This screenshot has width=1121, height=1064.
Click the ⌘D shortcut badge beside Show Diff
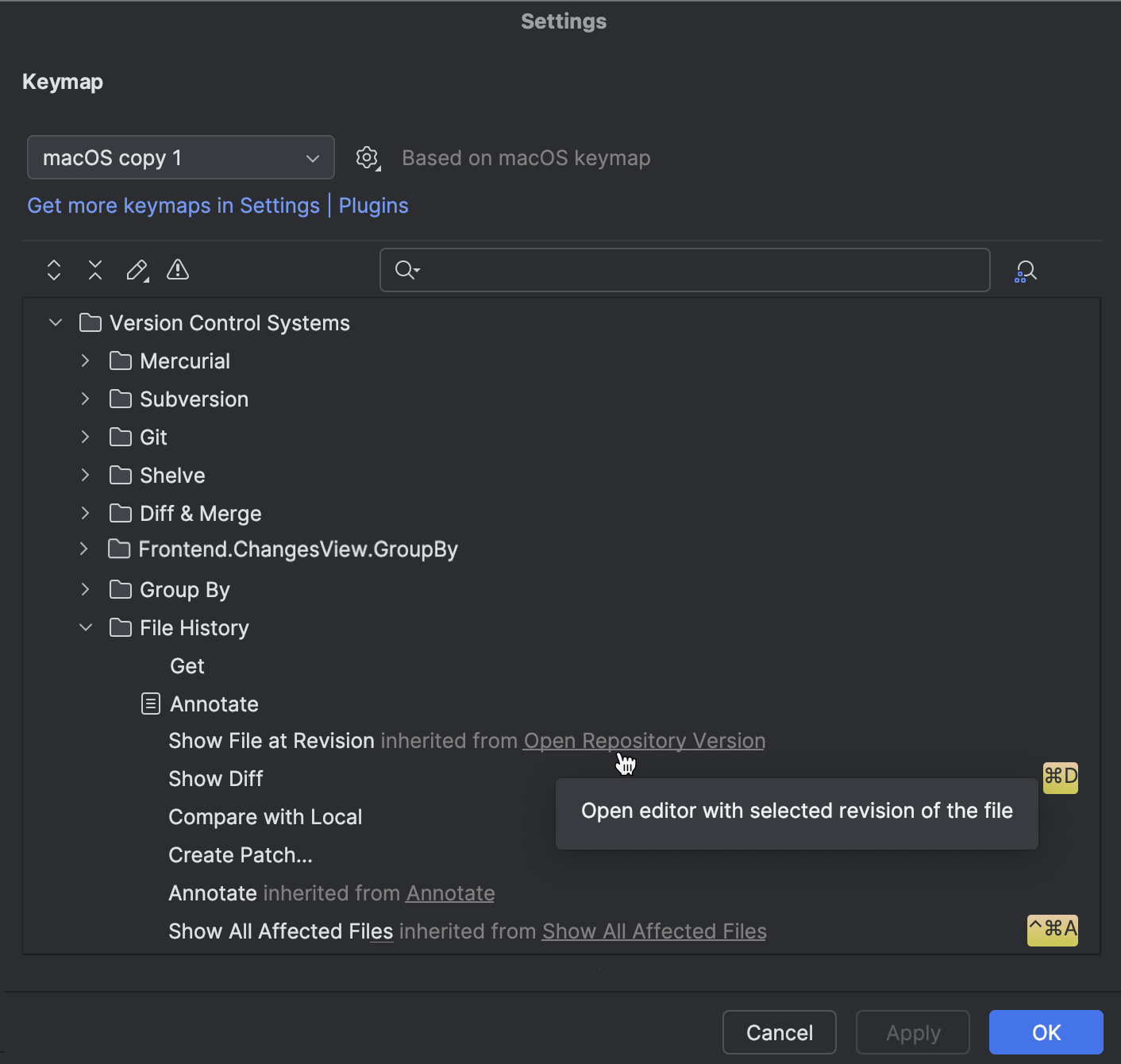(x=1061, y=778)
